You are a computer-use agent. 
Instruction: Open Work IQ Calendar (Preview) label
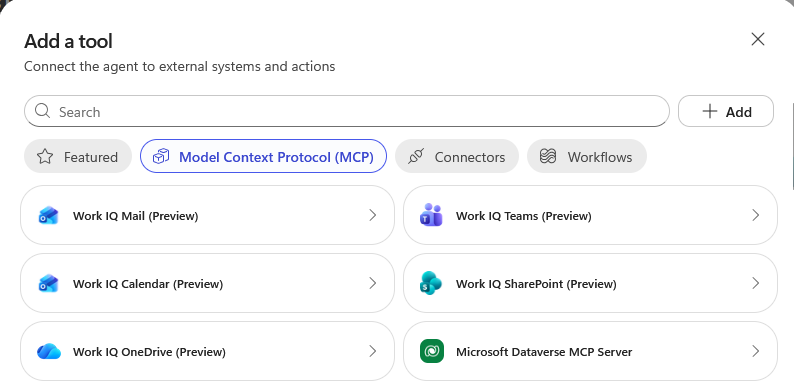[148, 284]
